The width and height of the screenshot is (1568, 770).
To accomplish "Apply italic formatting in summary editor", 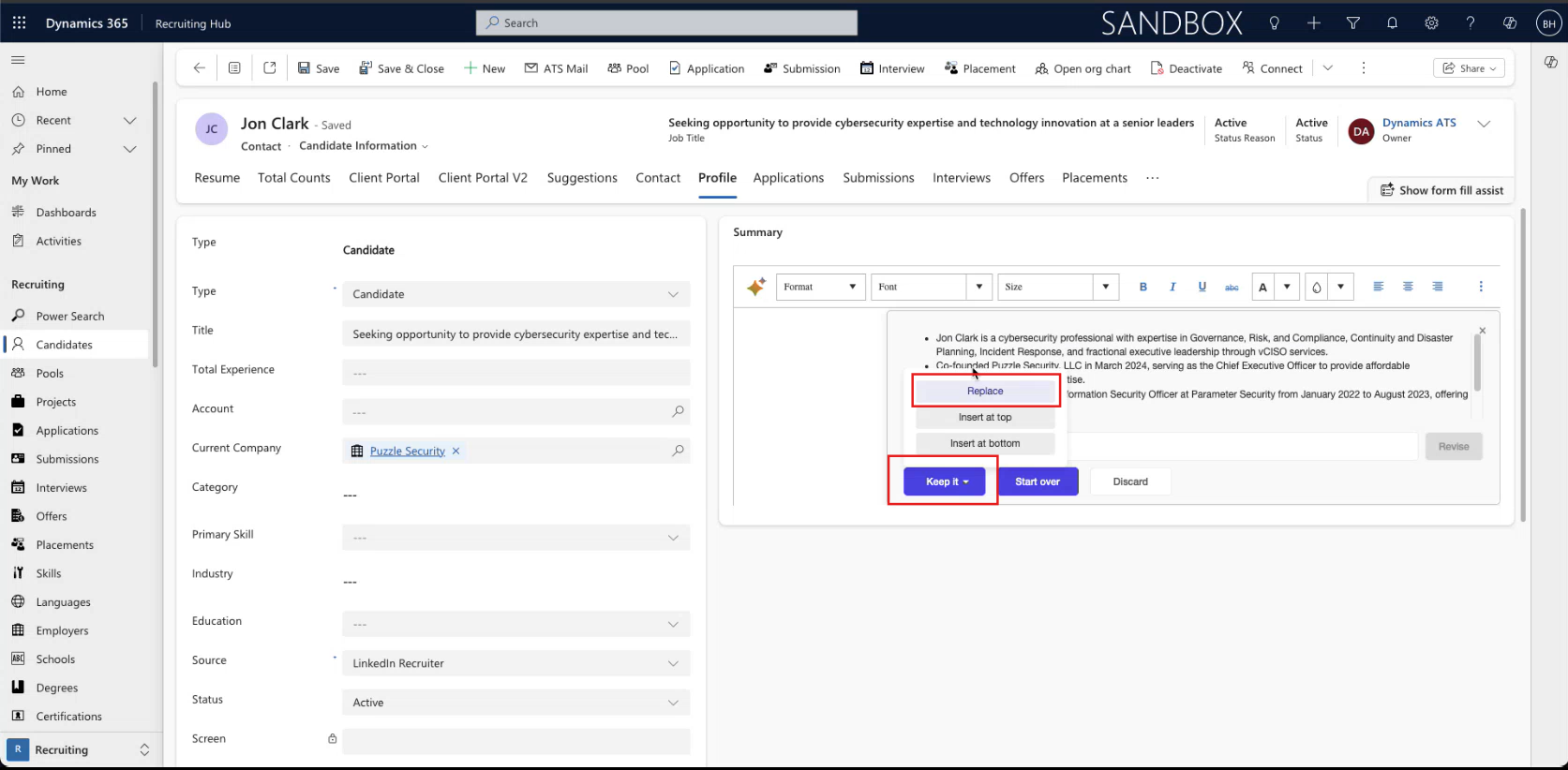I will pos(1172,287).
